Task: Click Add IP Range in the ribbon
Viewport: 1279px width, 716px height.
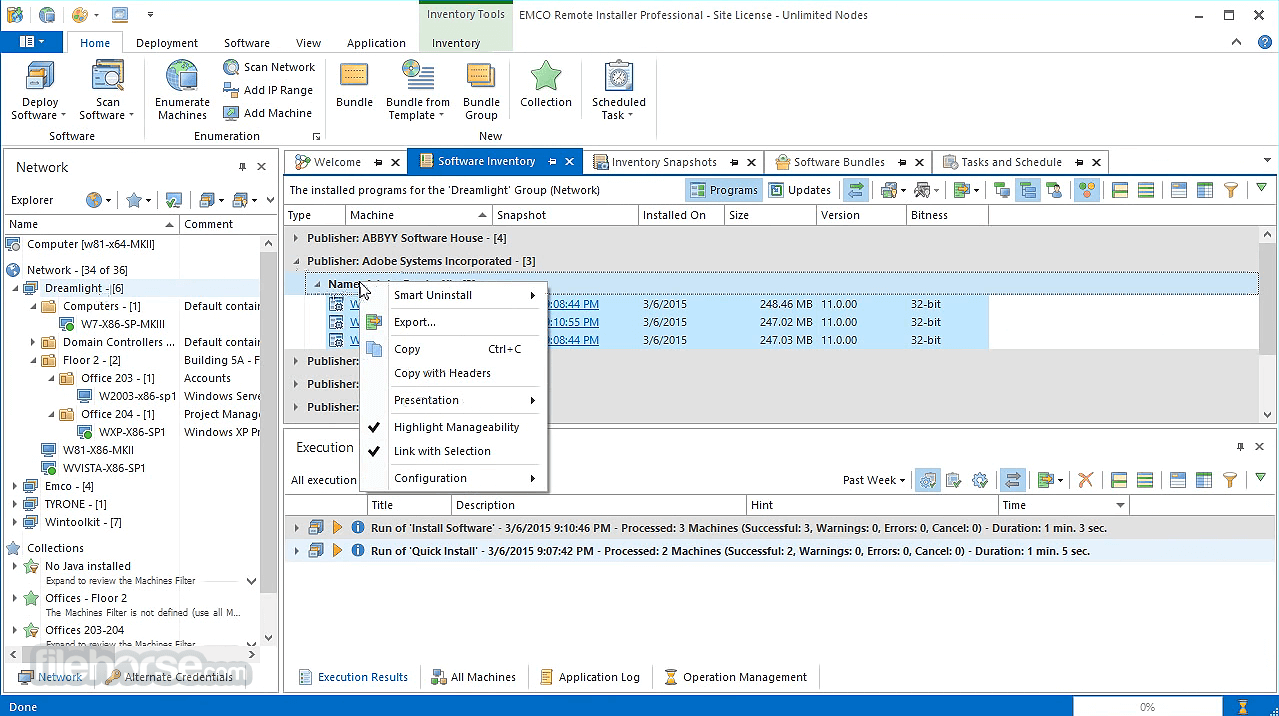Action: click(x=268, y=90)
